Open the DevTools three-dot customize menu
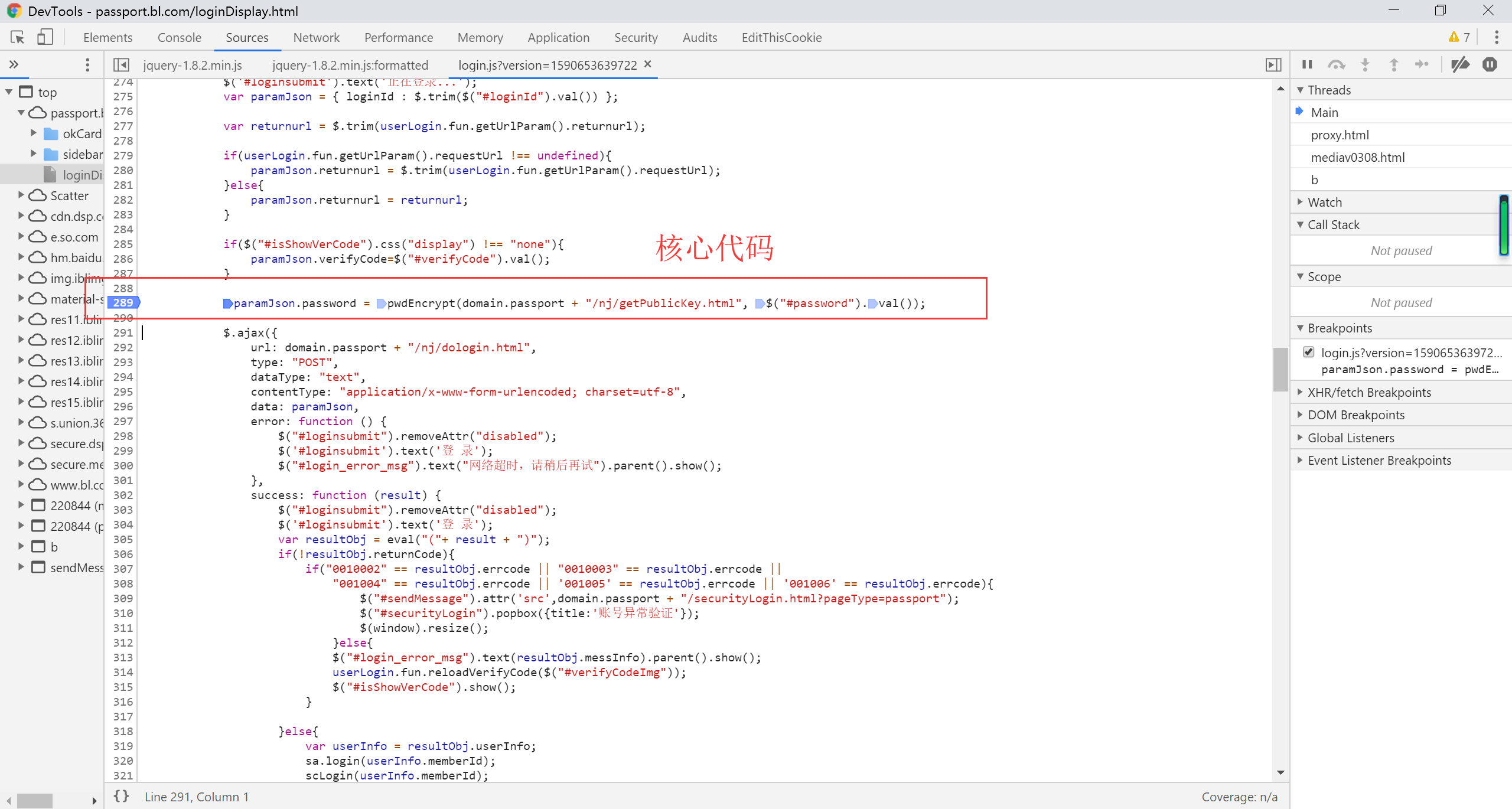Viewport: 1512px width, 809px height. 1497,37
